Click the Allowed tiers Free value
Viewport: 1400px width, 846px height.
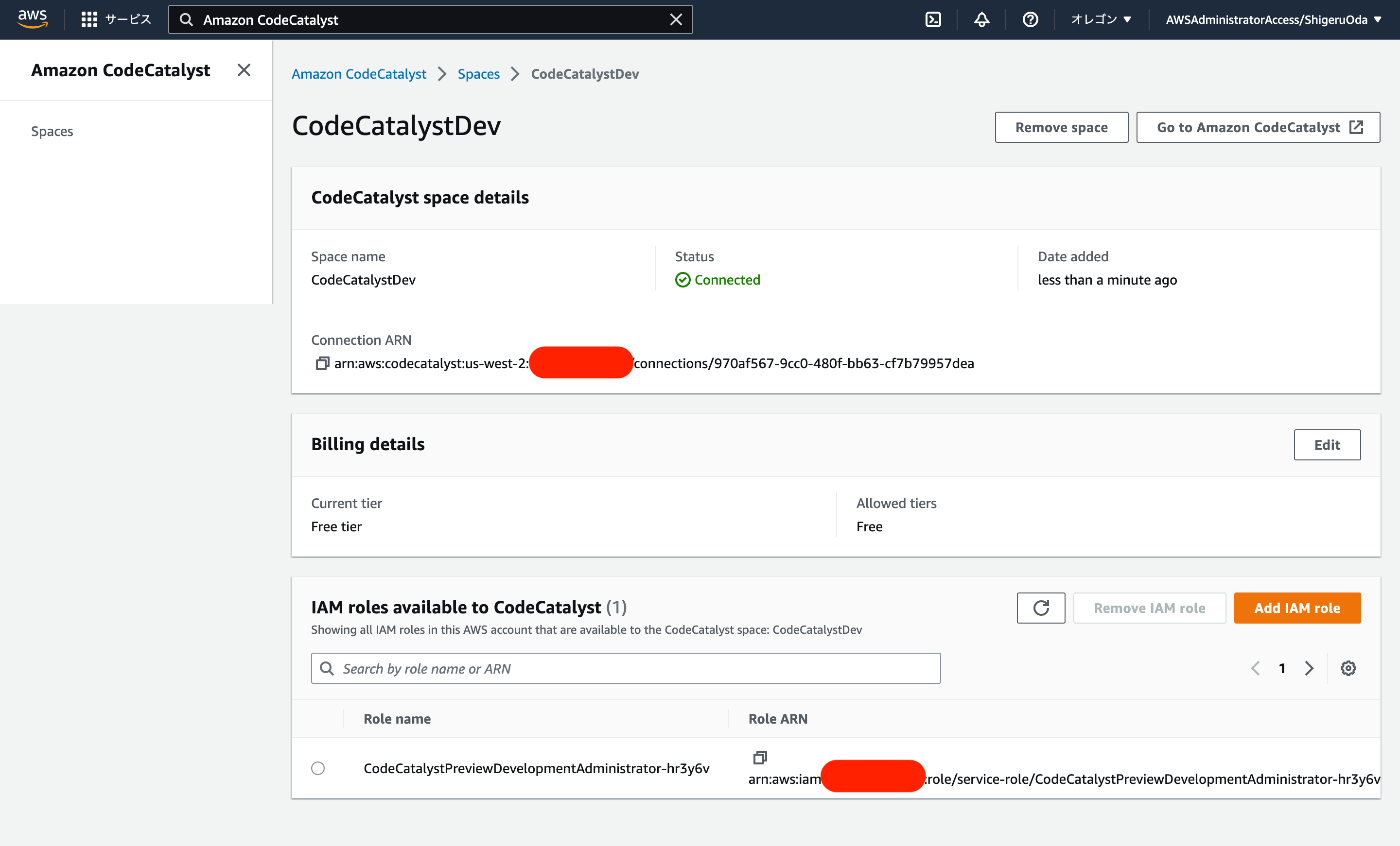[869, 526]
